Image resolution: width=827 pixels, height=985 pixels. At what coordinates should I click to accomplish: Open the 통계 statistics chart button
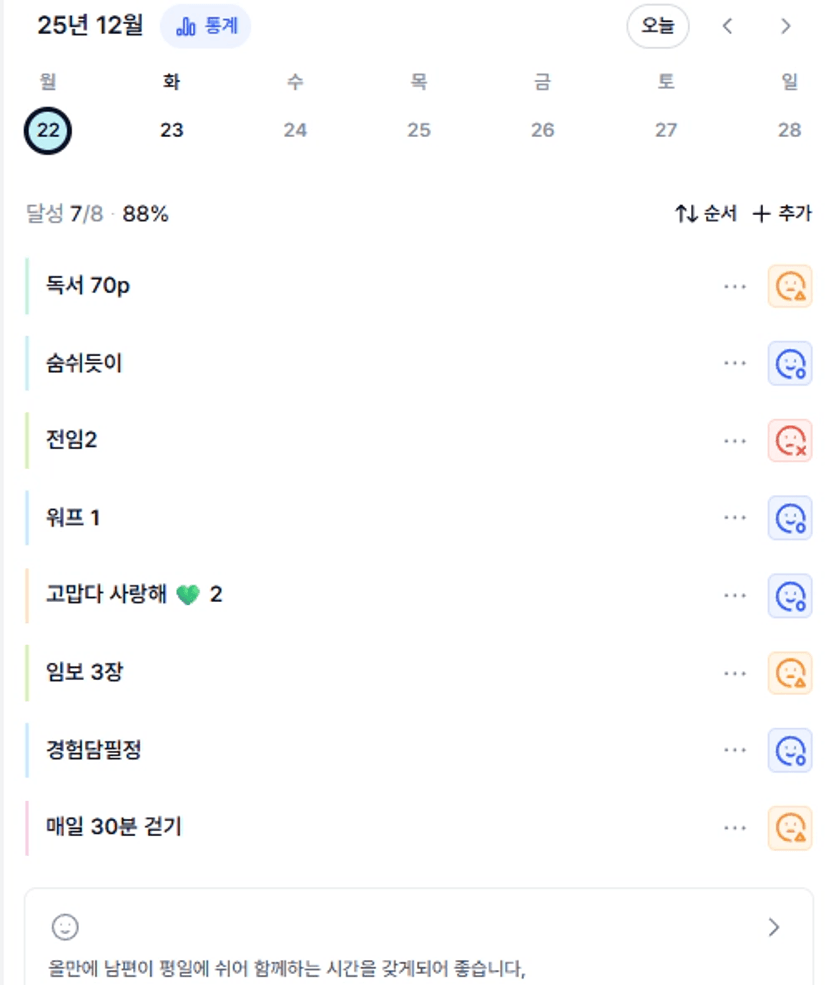(206, 26)
